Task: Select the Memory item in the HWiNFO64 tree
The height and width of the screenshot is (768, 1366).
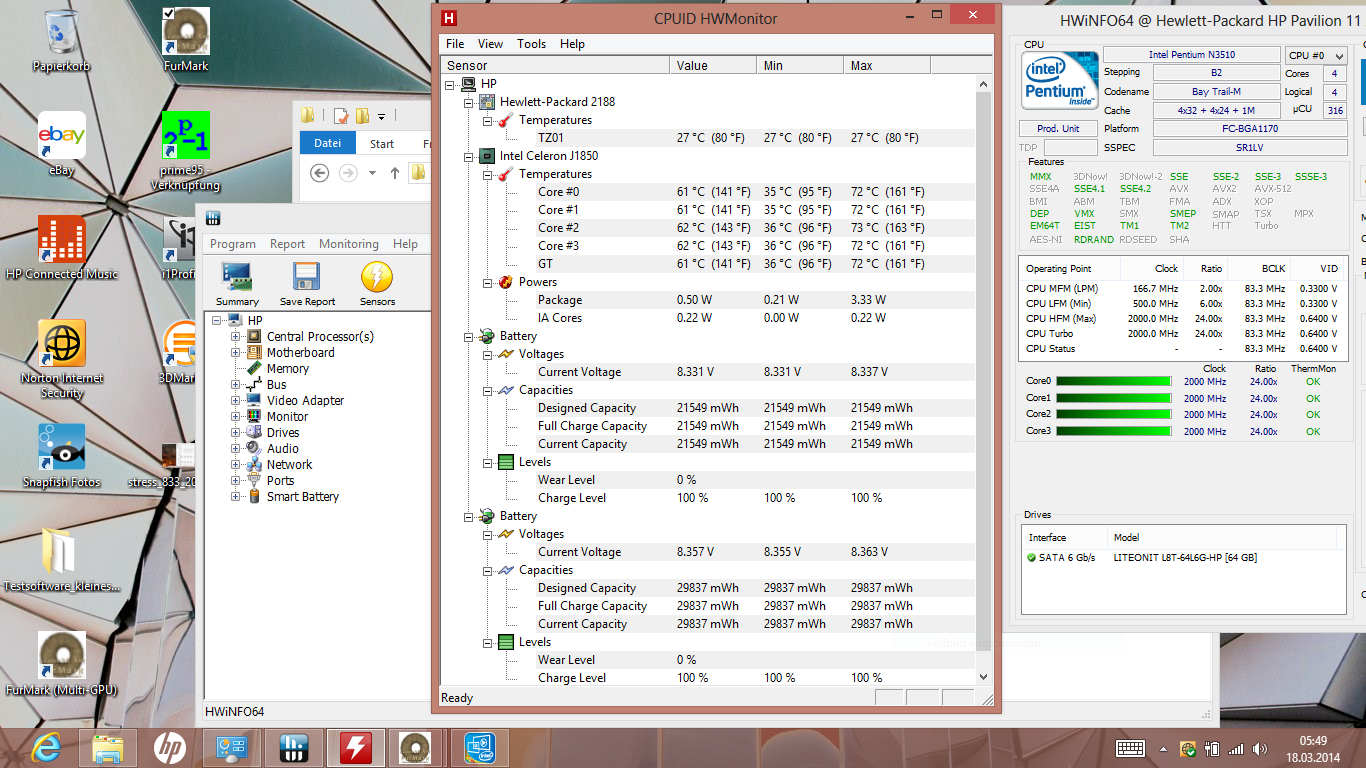Action: (288, 369)
